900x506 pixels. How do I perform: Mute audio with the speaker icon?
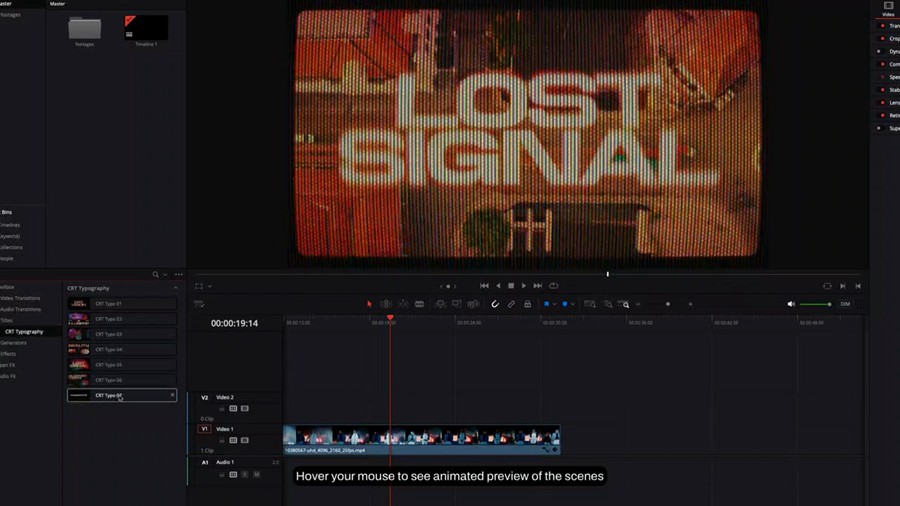pos(791,304)
